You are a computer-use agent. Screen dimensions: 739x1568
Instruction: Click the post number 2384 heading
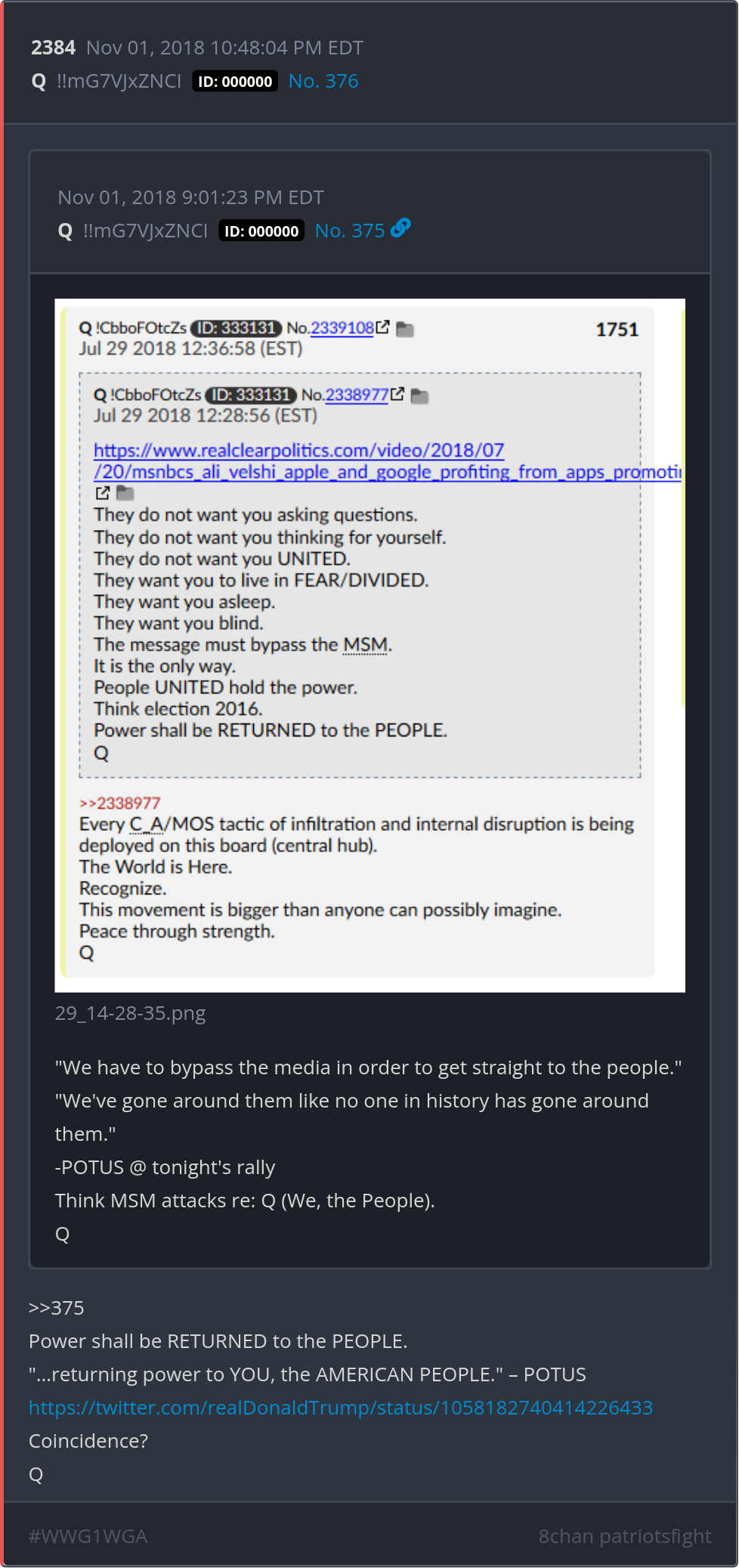coord(53,48)
